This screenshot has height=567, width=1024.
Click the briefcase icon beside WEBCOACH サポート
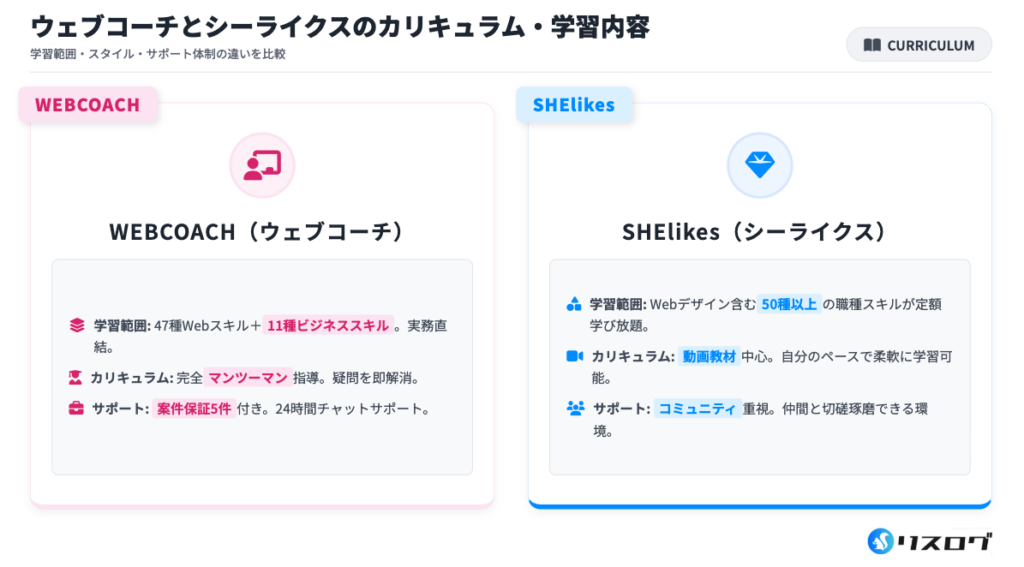click(76, 408)
